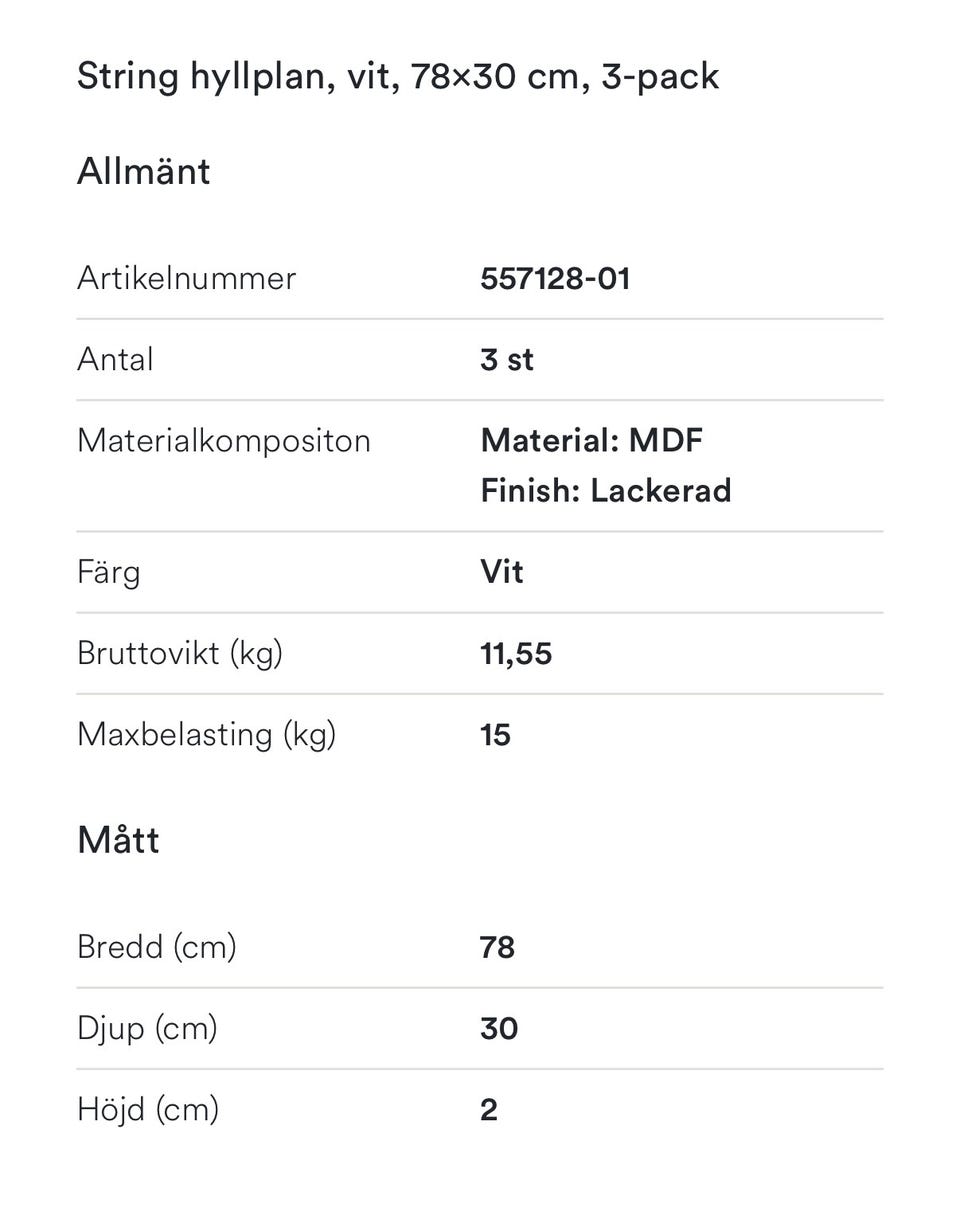
Task: Click the Maxbelasting (kg) label
Action: point(206,735)
